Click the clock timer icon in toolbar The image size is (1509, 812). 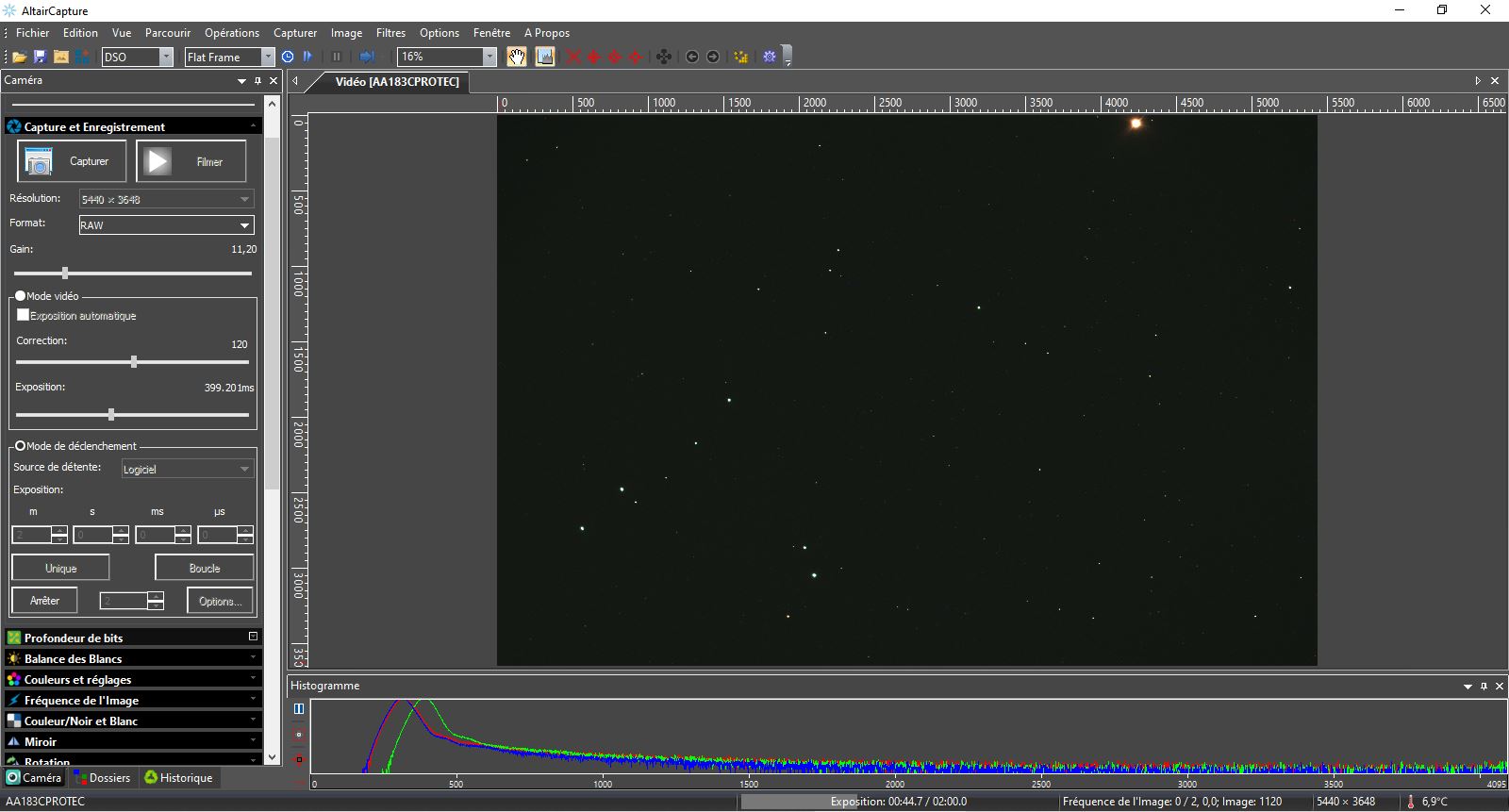point(288,57)
